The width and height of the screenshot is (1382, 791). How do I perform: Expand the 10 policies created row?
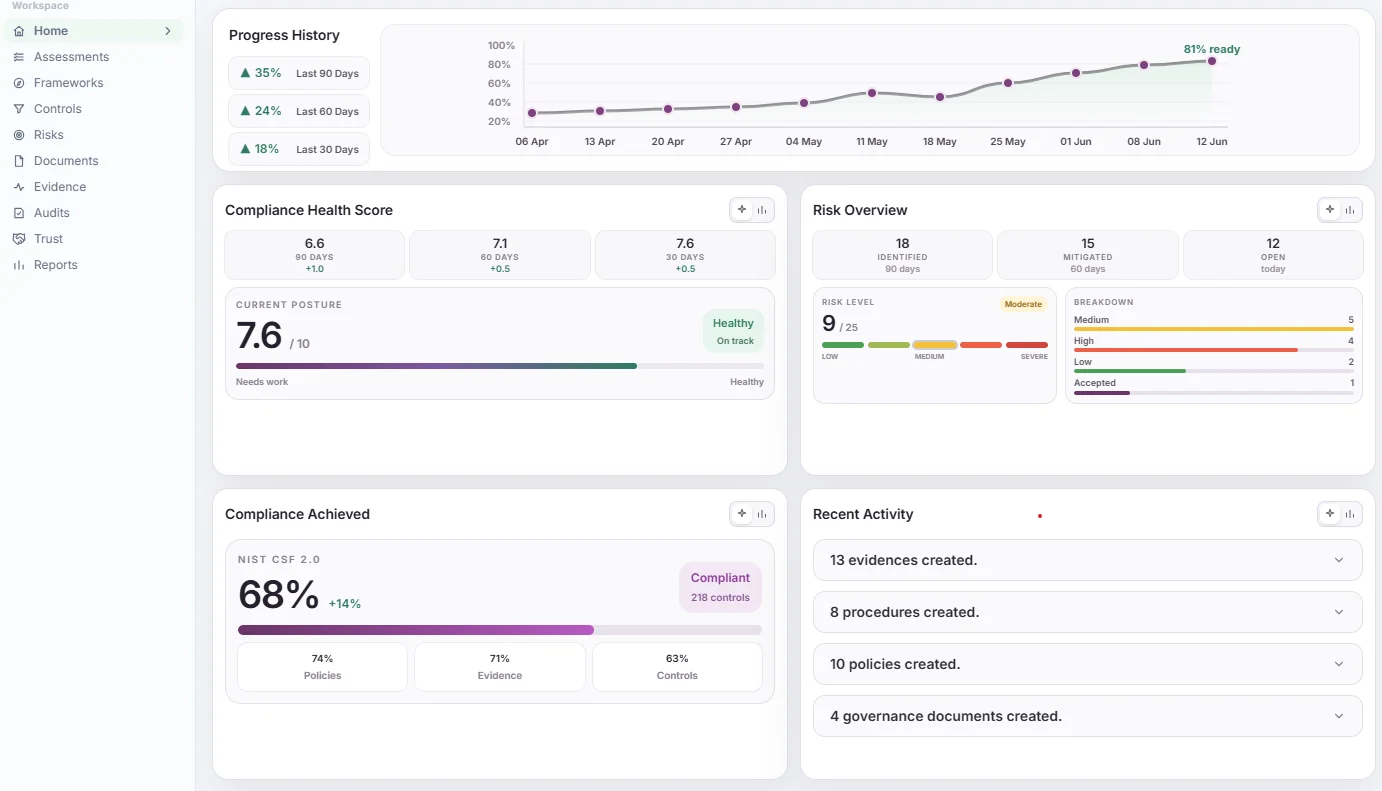pos(1088,664)
